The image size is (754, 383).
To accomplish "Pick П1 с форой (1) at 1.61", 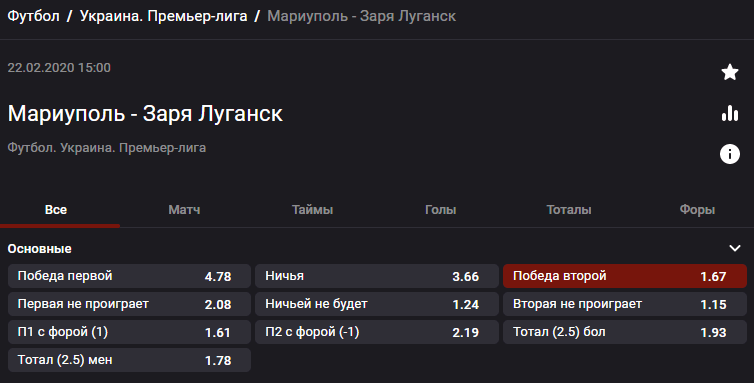I will click(129, 332).
